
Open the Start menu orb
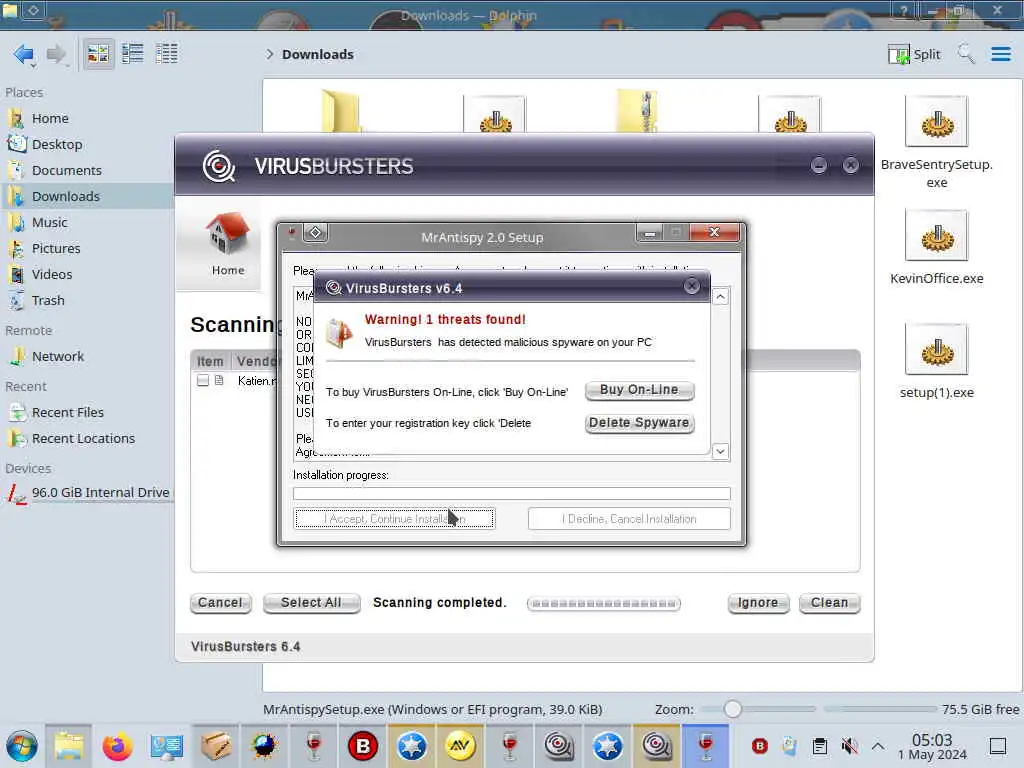click(22, 746)
